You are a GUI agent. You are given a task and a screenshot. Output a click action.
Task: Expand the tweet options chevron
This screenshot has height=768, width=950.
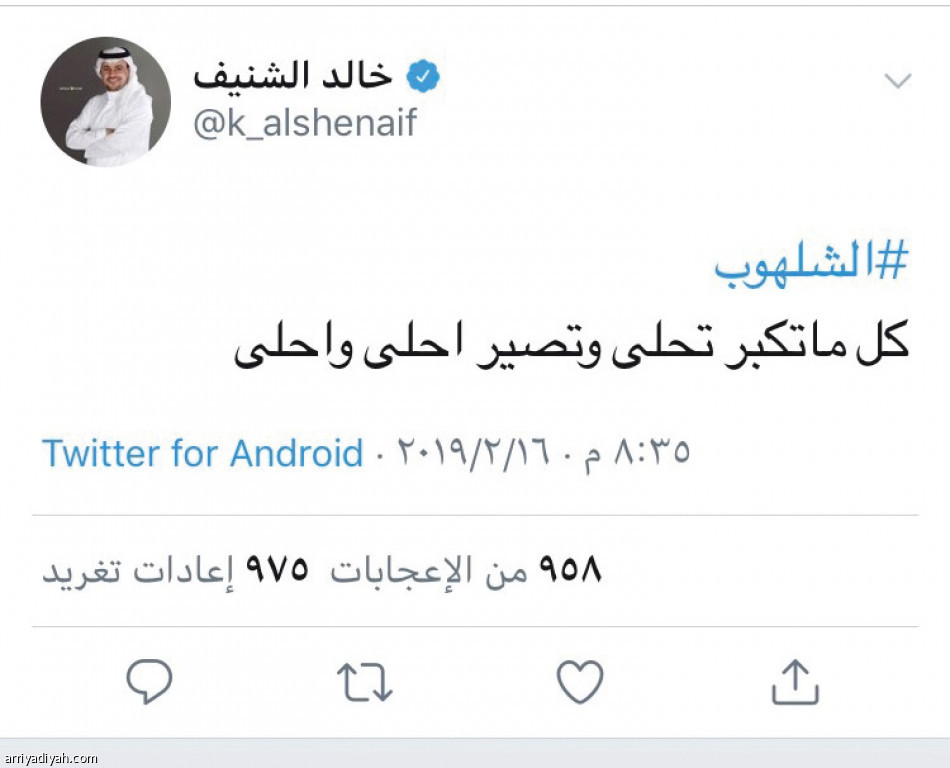click(x=898, y=82)
